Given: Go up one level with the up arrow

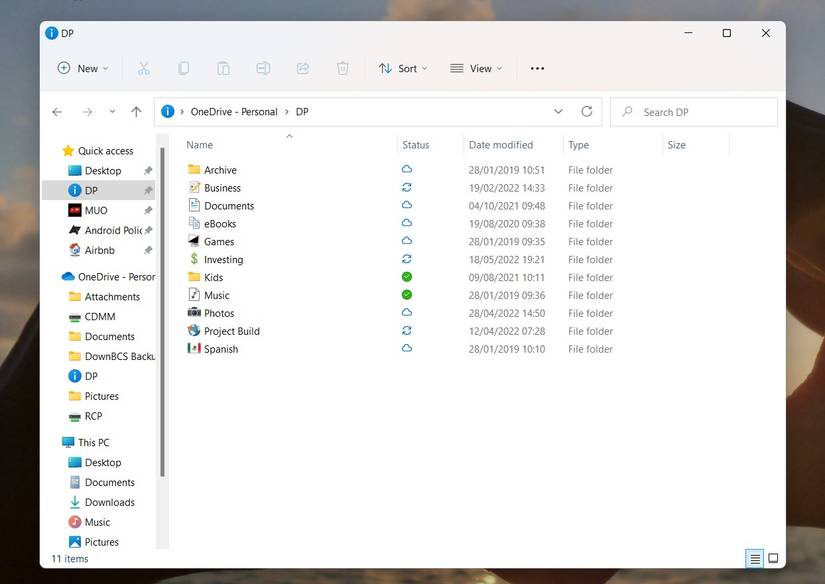Looking at the screenshot, I should point(136,111).
